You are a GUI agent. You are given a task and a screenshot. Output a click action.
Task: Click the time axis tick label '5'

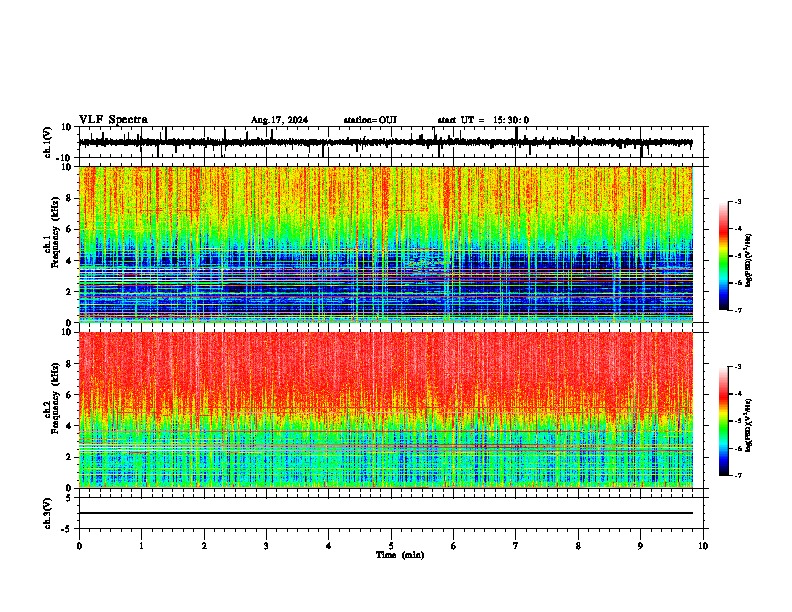pyautogui.click(x=391, y=546)
